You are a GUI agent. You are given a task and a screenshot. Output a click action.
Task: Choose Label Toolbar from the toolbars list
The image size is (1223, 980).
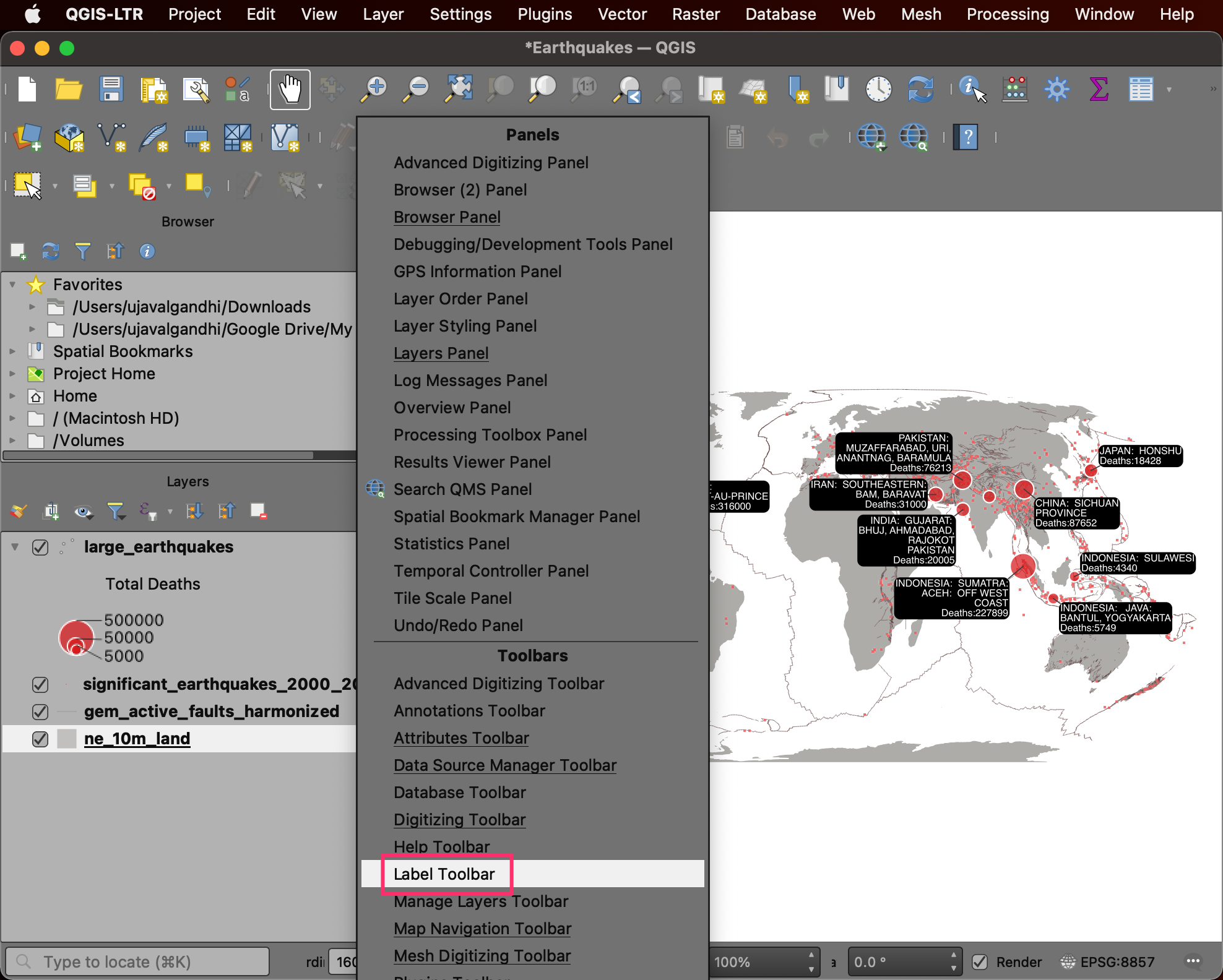click(x=533, y=874)
